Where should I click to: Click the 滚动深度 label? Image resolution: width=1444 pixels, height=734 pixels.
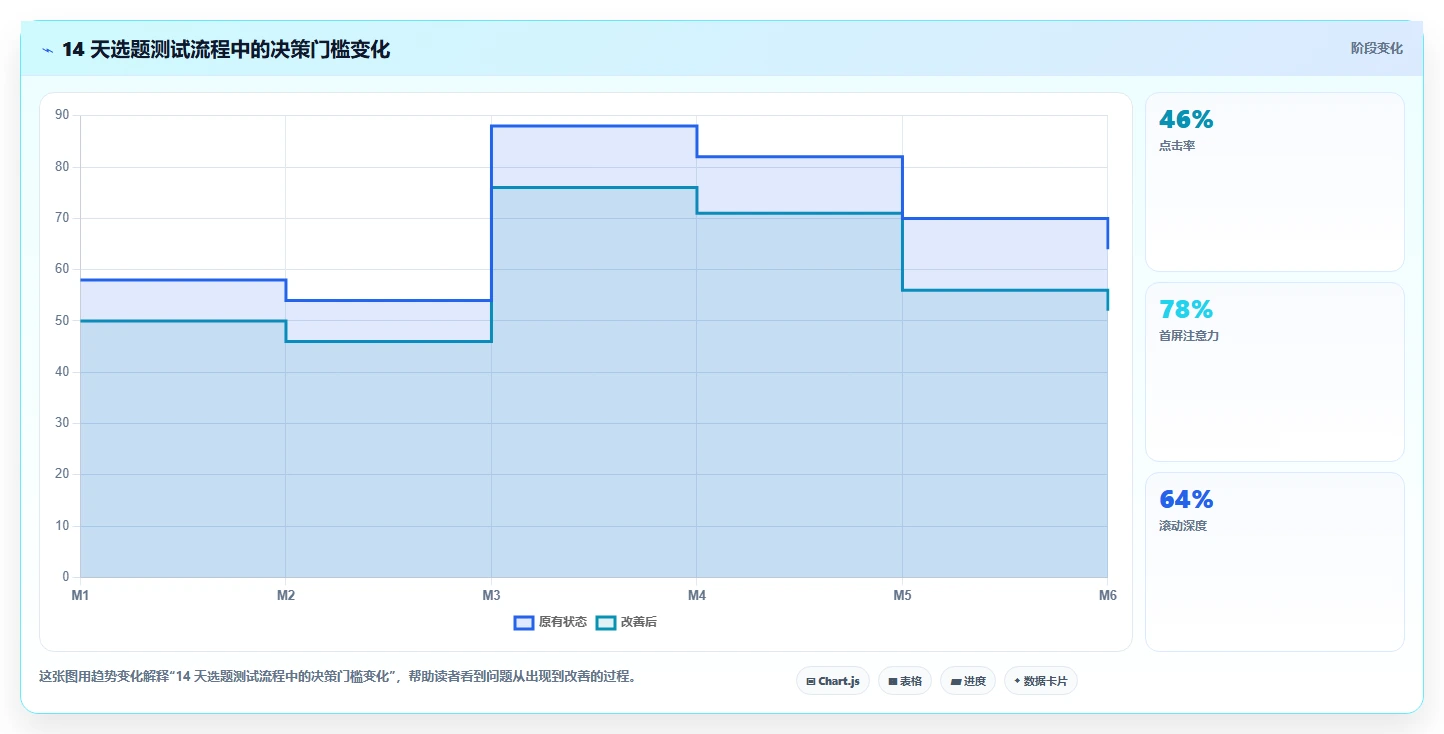click(x=1183, y=526)
